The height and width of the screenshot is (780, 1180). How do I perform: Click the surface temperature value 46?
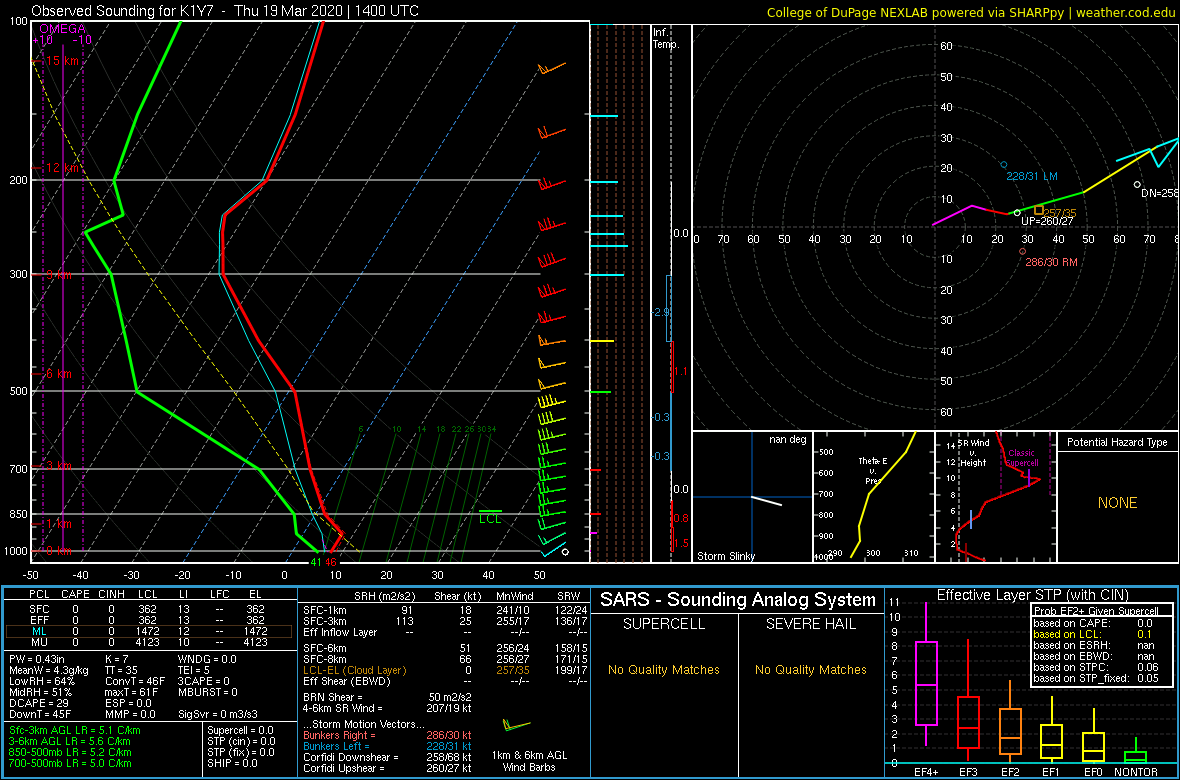pyautogui.click(x=330, y=562)
